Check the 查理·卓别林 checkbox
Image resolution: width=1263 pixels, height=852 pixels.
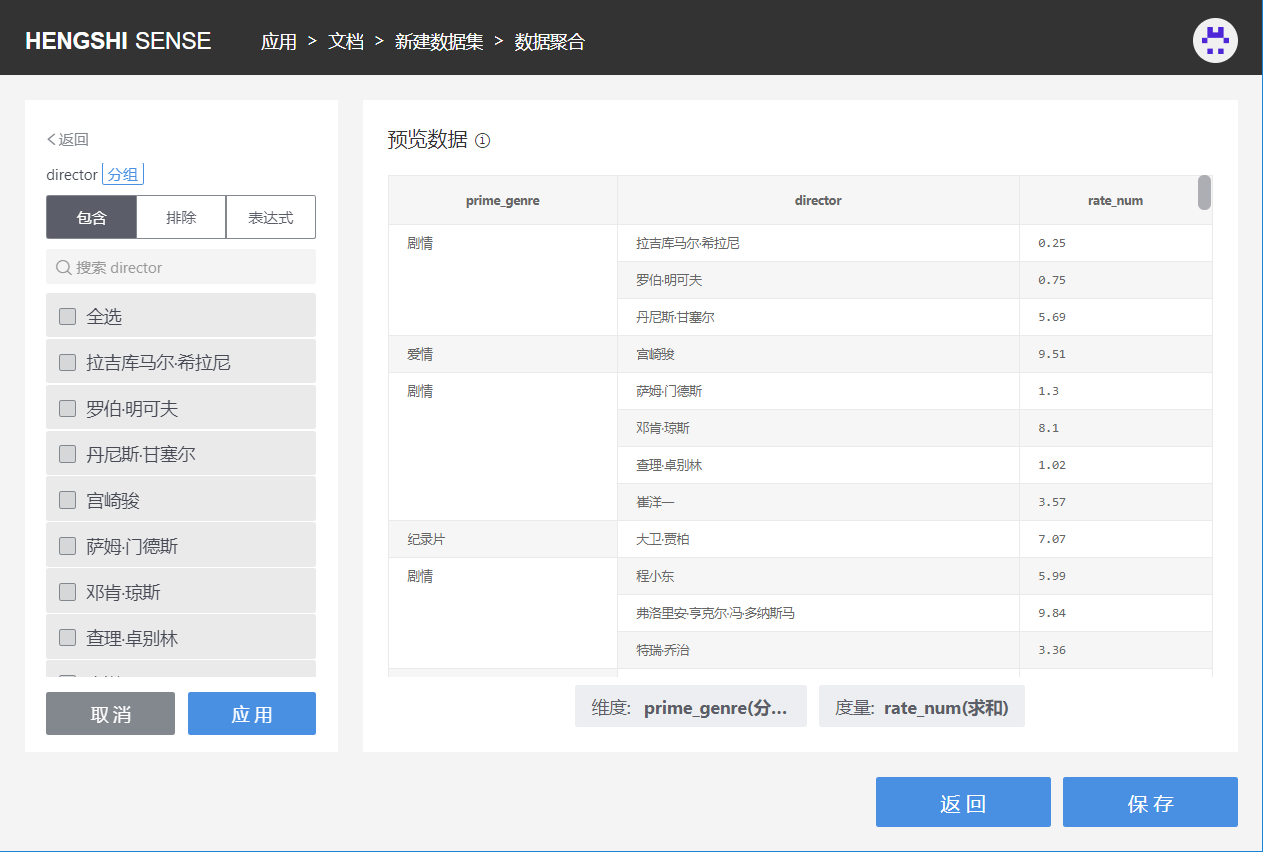pyautogui.click(x=67, y=638)
